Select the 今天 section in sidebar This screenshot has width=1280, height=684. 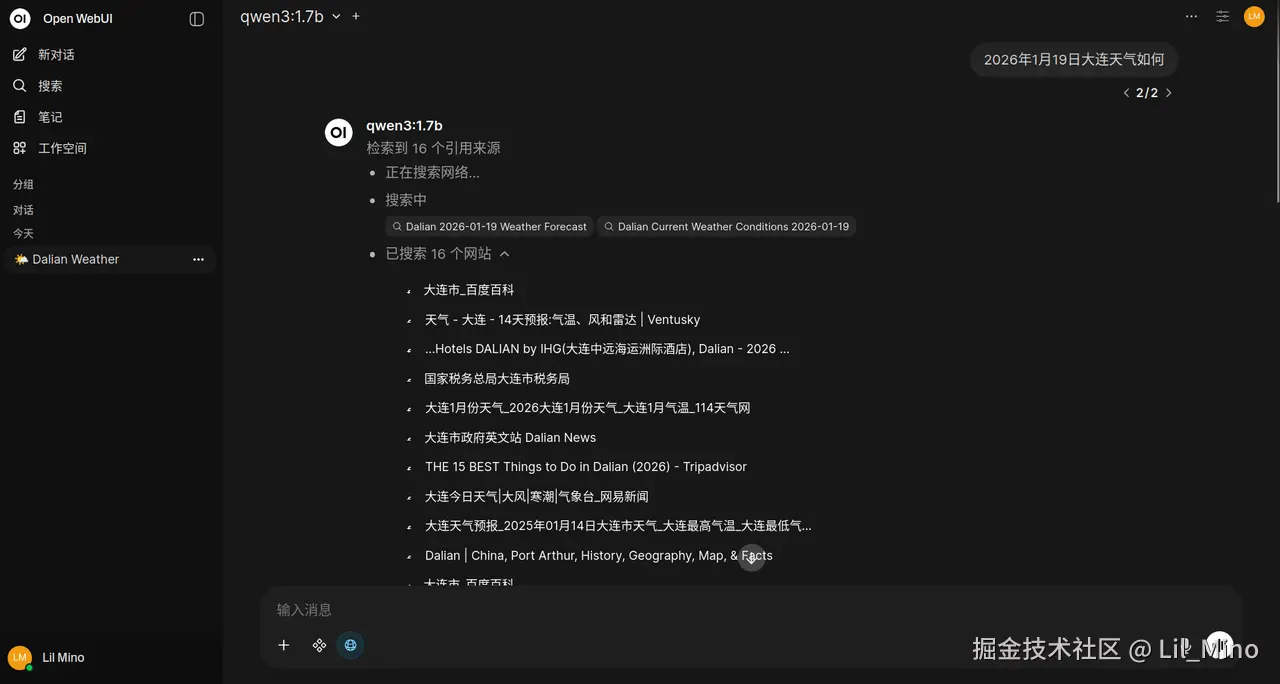(23, 233)
